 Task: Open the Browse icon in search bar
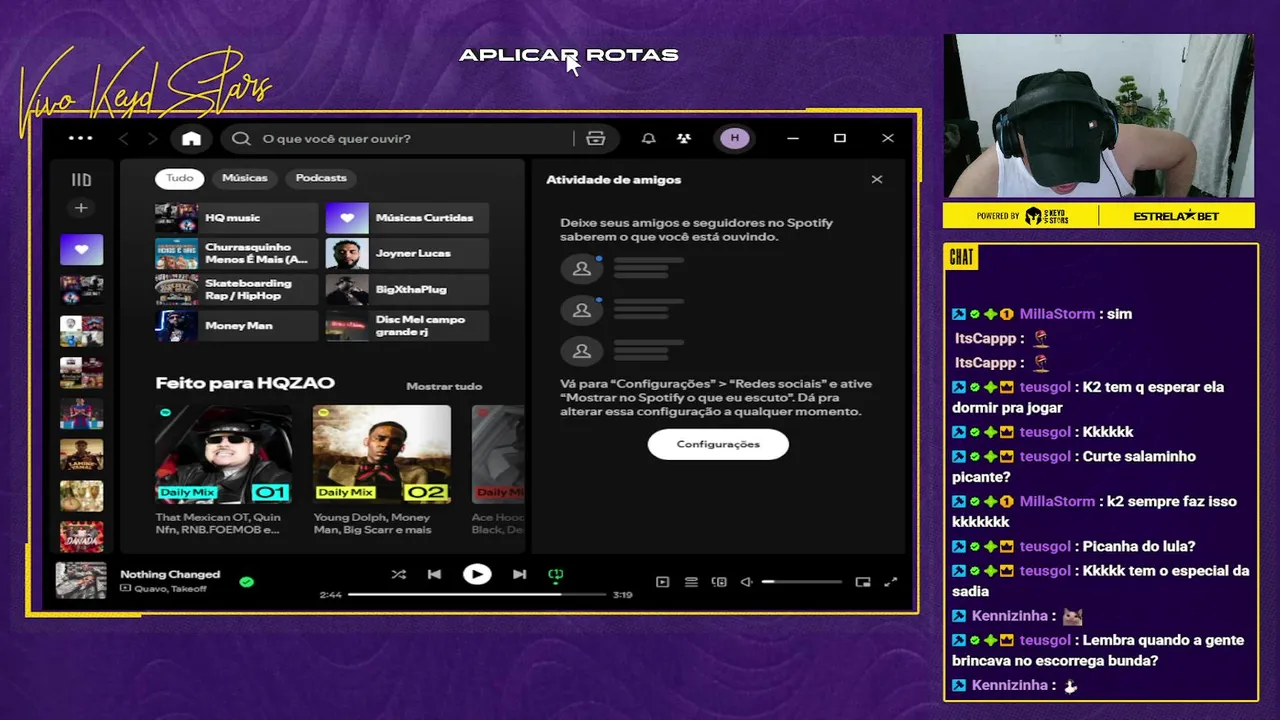[596, 139]
